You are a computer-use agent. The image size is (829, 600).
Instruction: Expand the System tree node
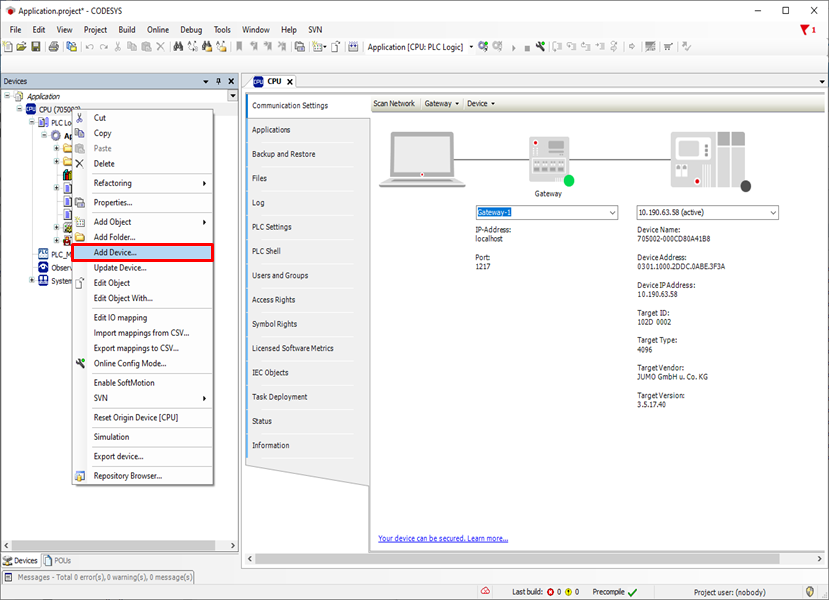pos(32,280)
